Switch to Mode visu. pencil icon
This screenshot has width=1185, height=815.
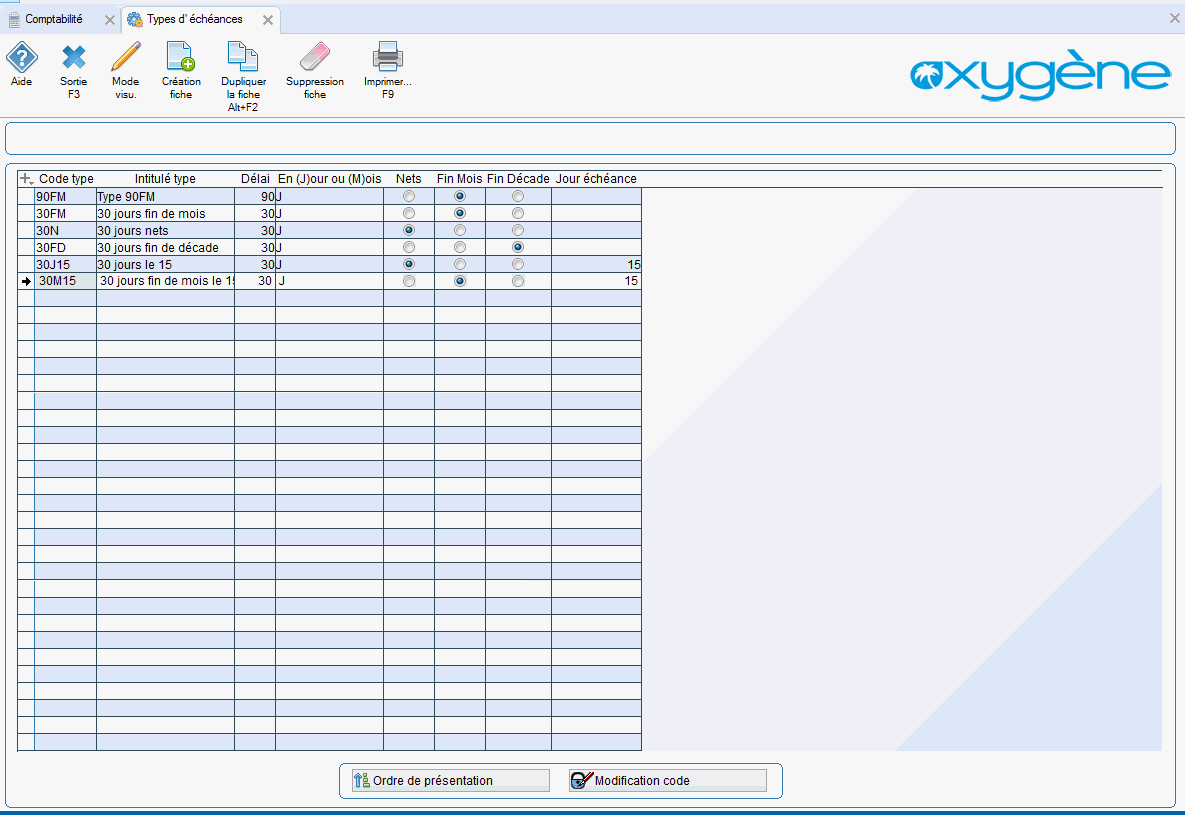[126, 58]
